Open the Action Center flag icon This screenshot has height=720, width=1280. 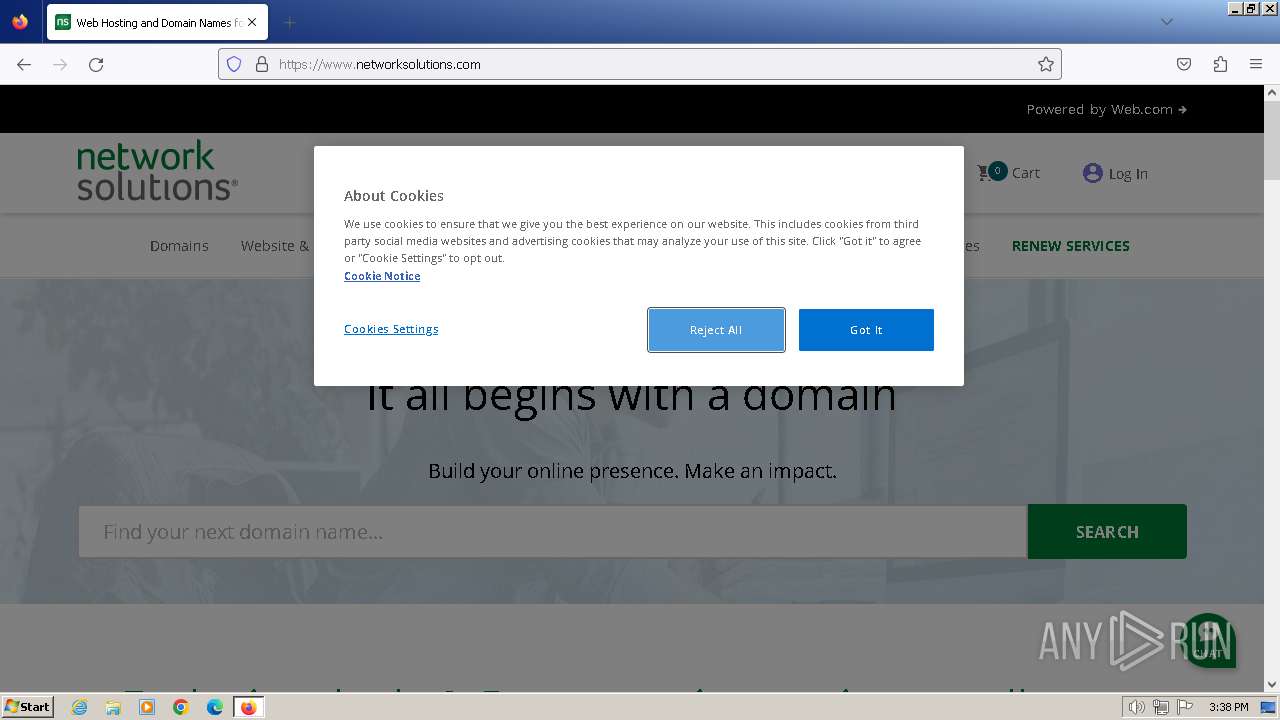tap(1184, 707)
